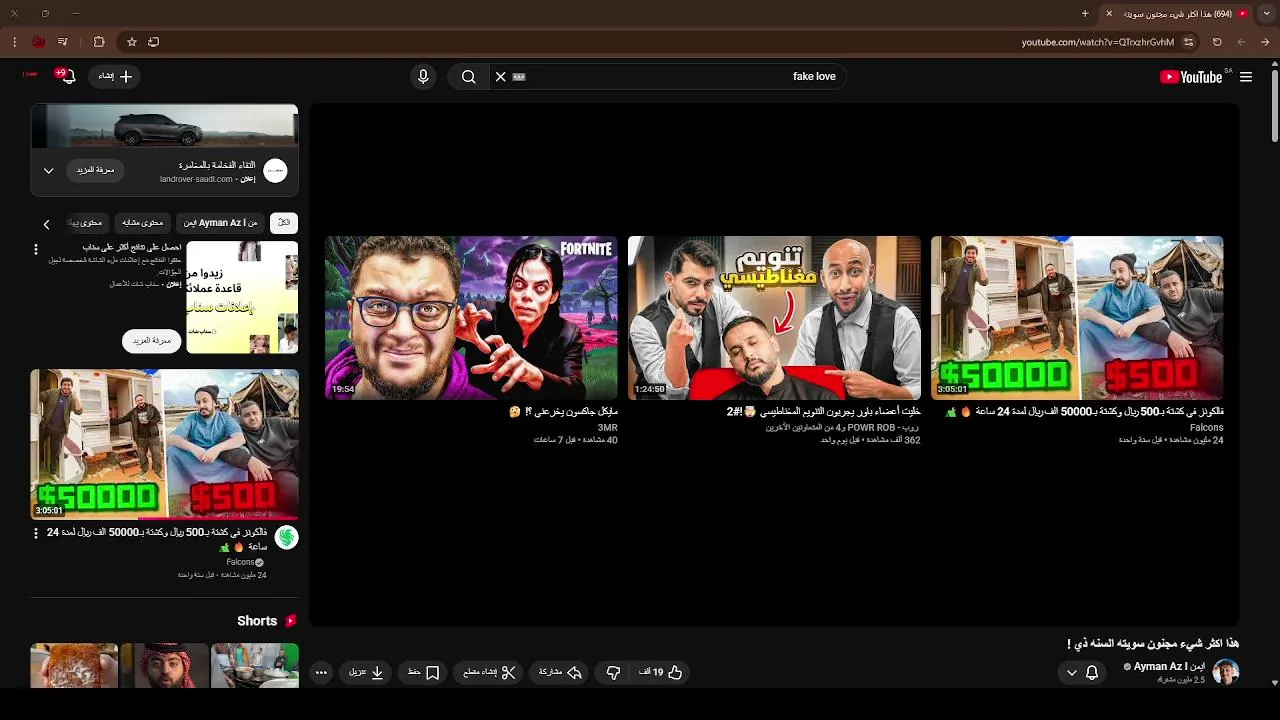Image resolution: width=1280 pixels, height=720 pixels.
Task: Click the page vertical scrollbar thumb
Action: click(x=1274, y=105)
